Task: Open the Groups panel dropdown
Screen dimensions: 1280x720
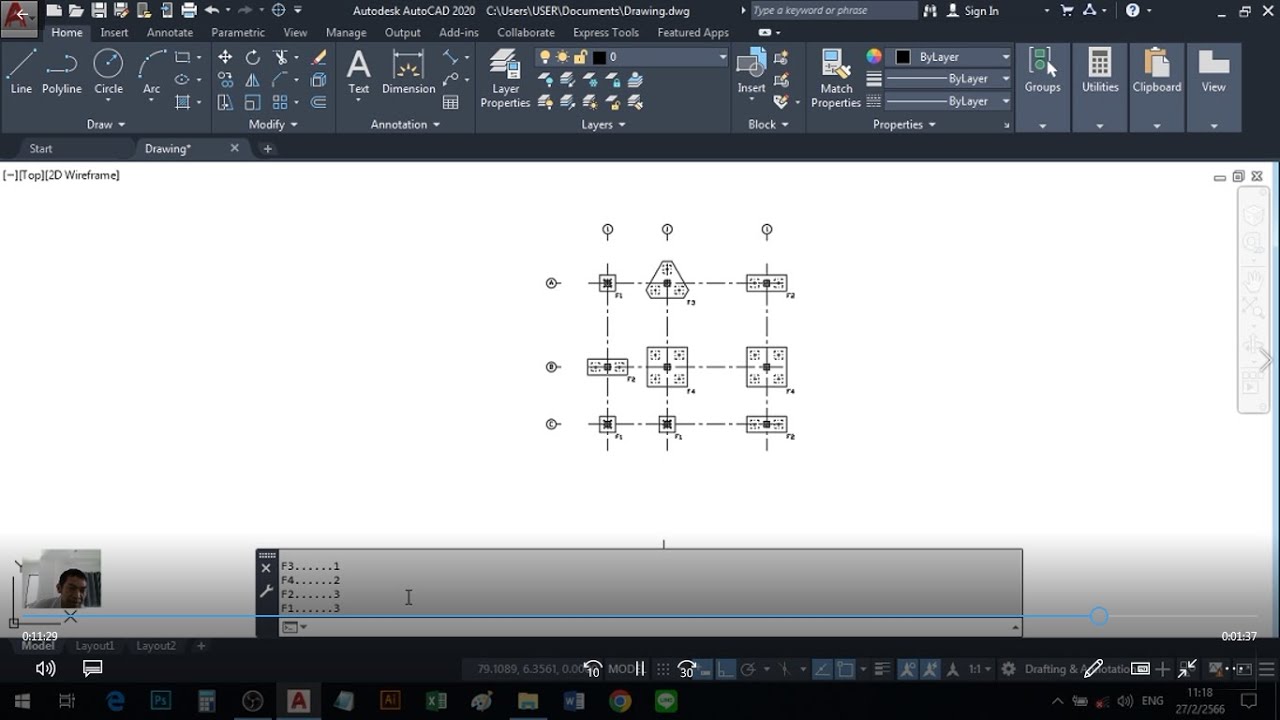Action: [1042, 126]
